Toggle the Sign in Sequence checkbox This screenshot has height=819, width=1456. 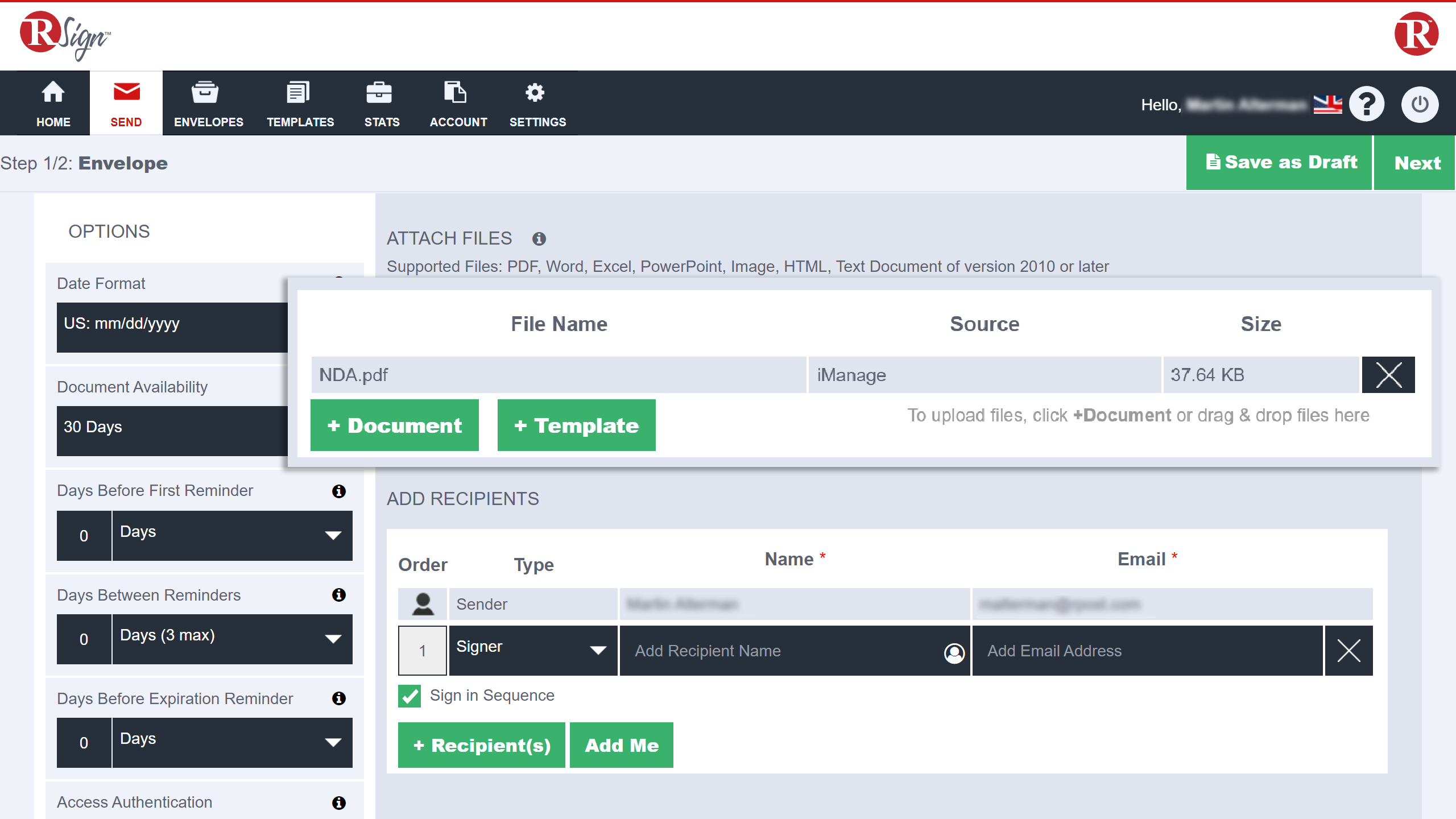tap(409, 696)
